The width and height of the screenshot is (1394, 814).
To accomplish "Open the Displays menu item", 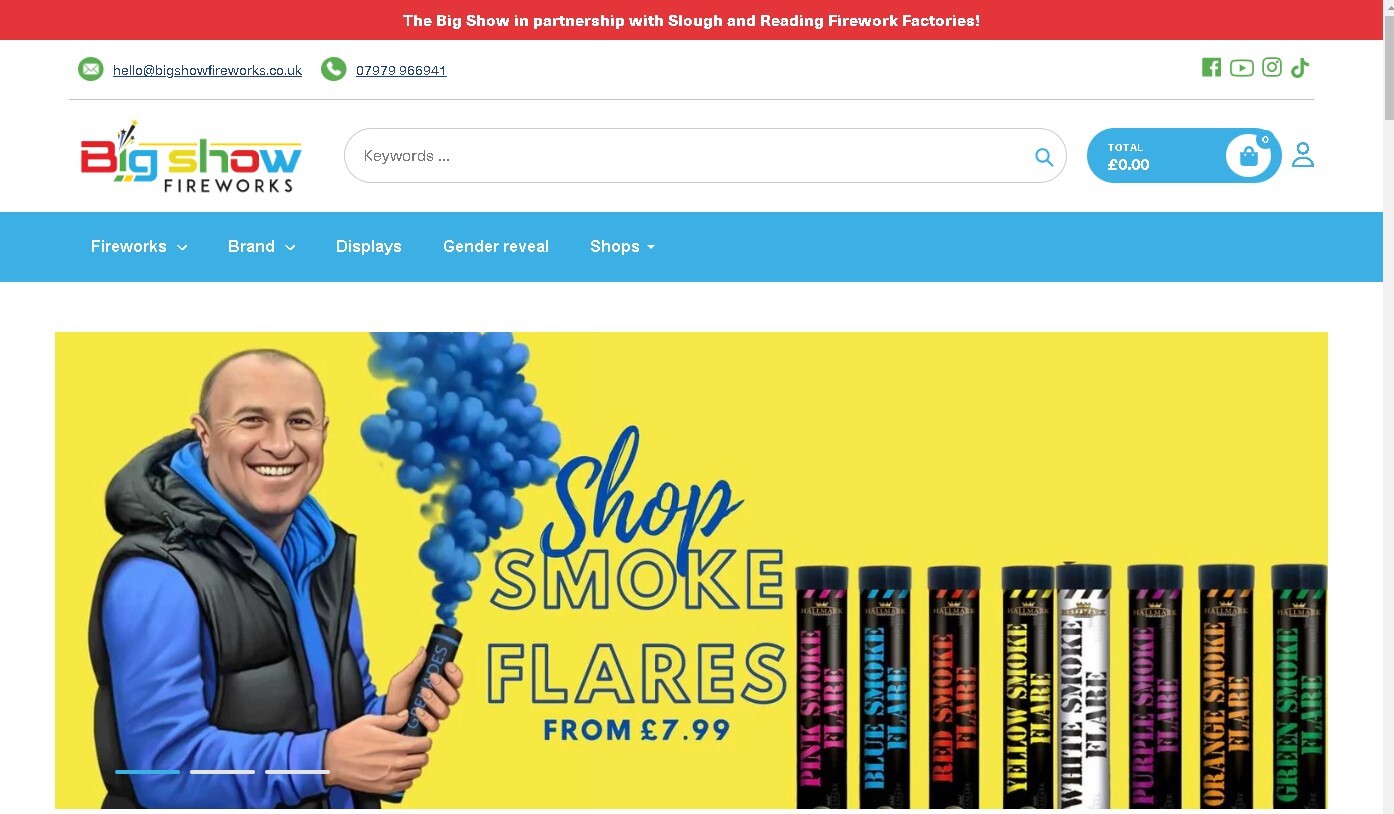I will click(369, 246).
